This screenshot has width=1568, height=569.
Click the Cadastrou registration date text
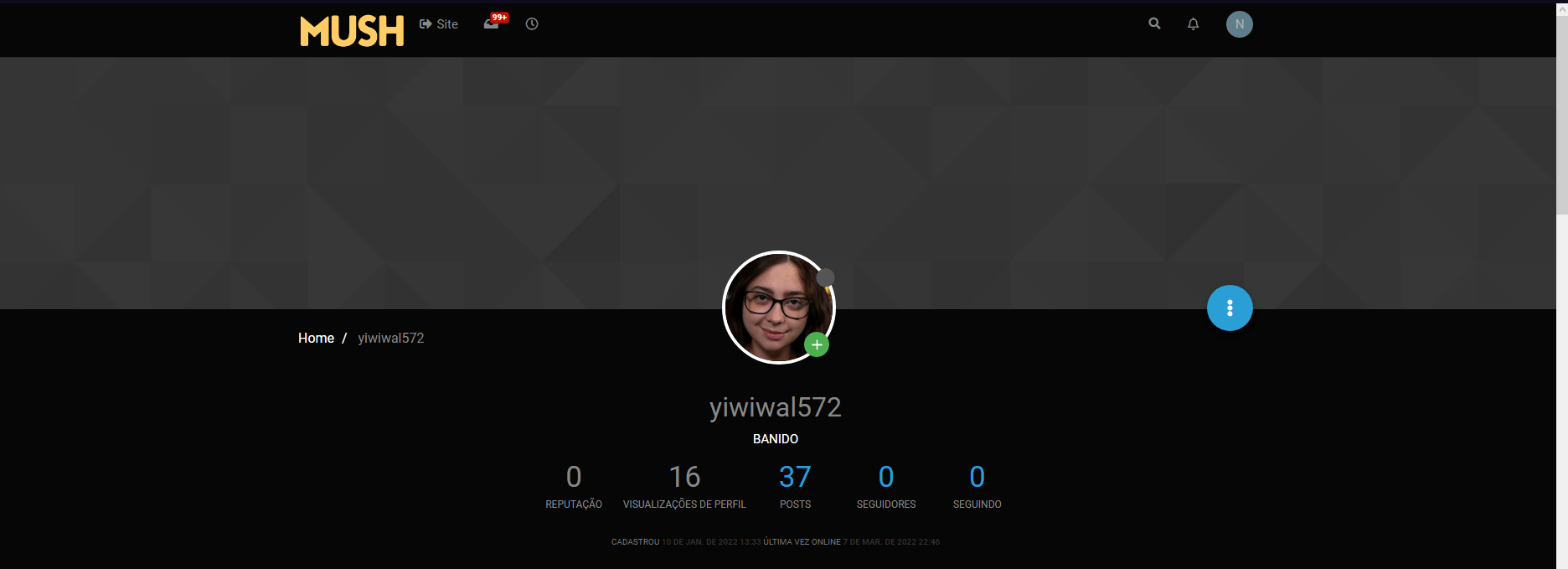tap(686, 542)
